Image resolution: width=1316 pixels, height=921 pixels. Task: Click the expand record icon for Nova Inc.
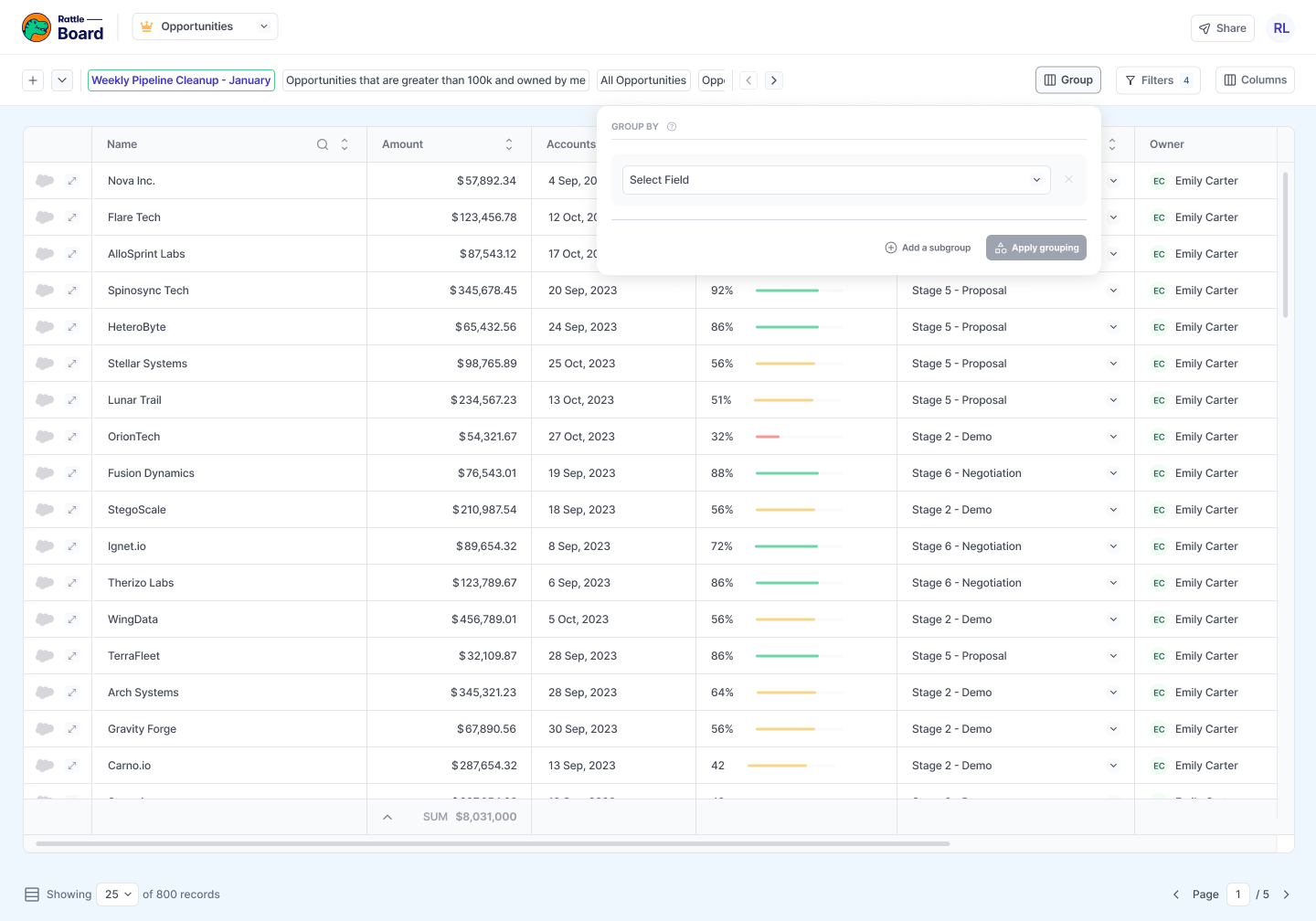pos(72,181)
